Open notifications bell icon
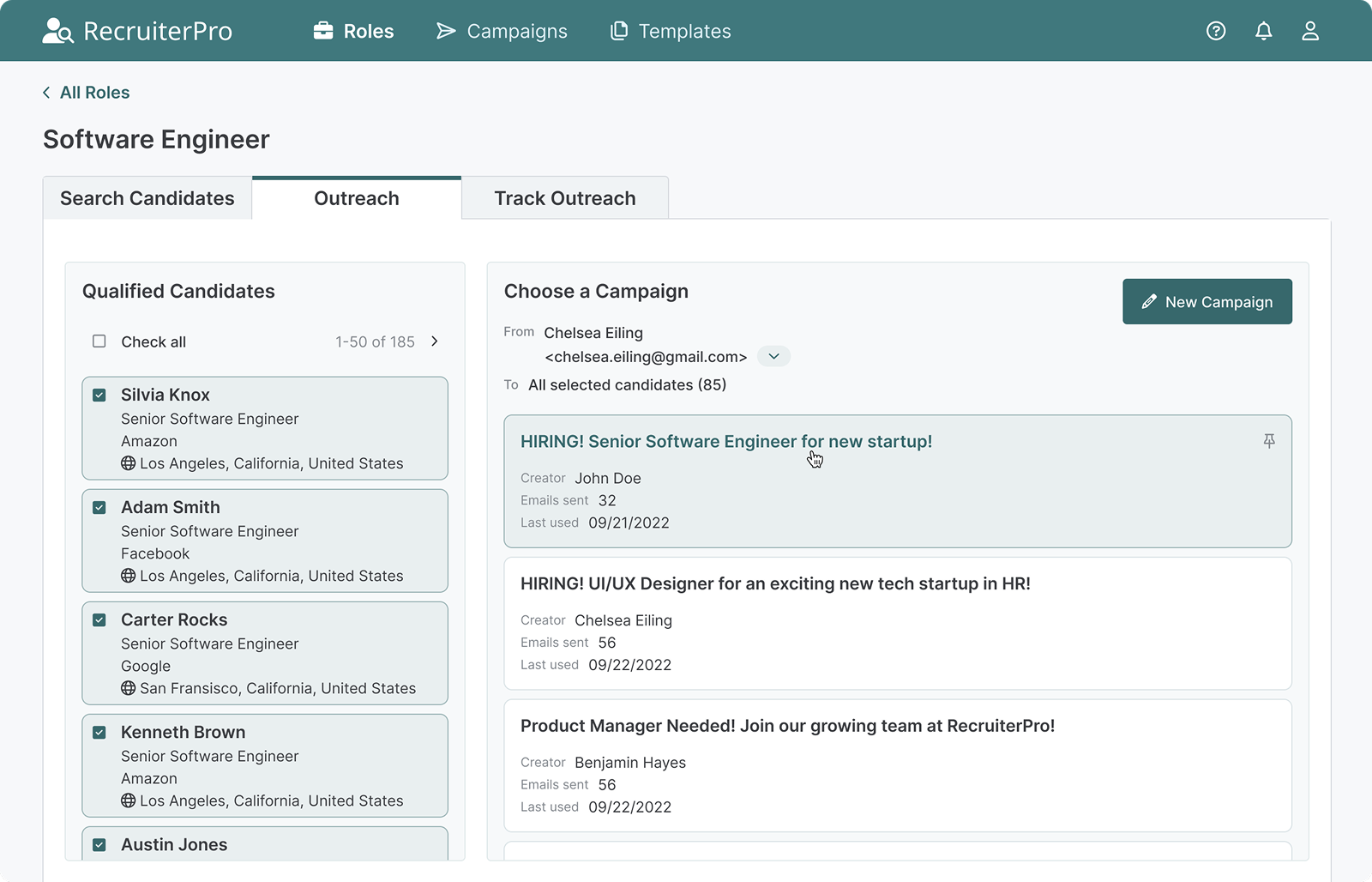 coord(1263,31)
